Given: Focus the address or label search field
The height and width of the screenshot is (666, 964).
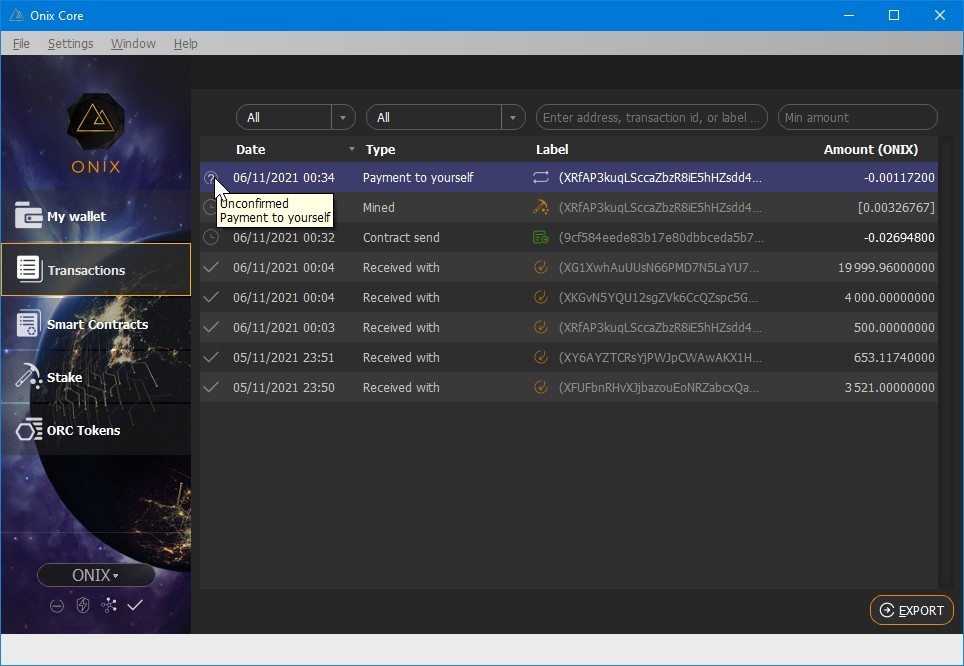Looking at the screenshot, I should 652,117.
